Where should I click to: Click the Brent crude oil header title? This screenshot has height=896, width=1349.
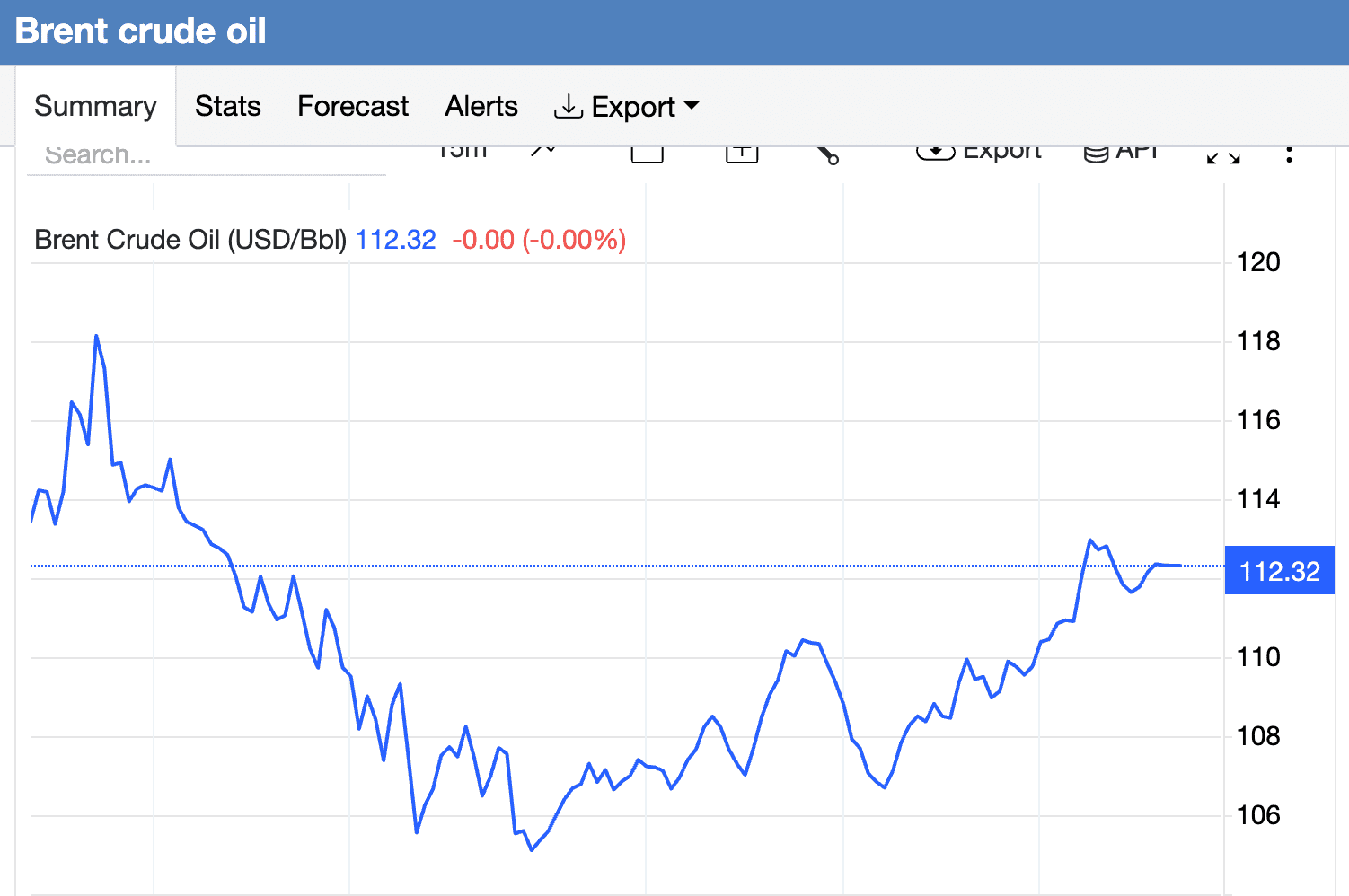click(x=141, y=31)
